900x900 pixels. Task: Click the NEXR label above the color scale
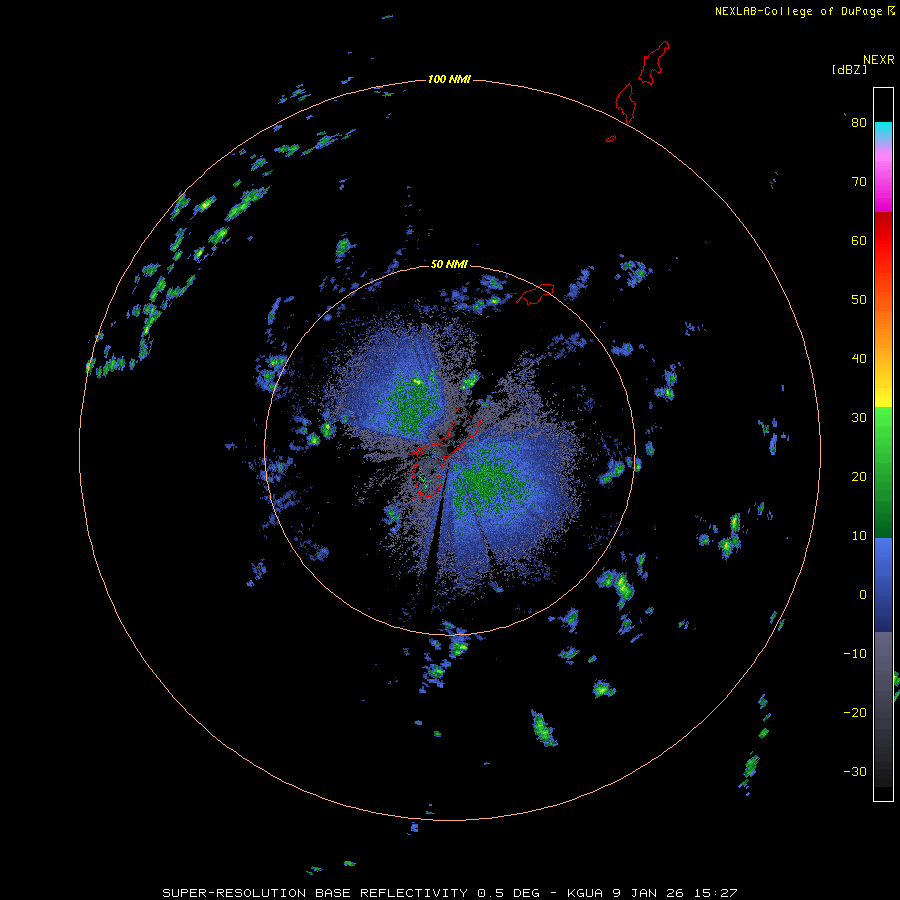point(879,60)
